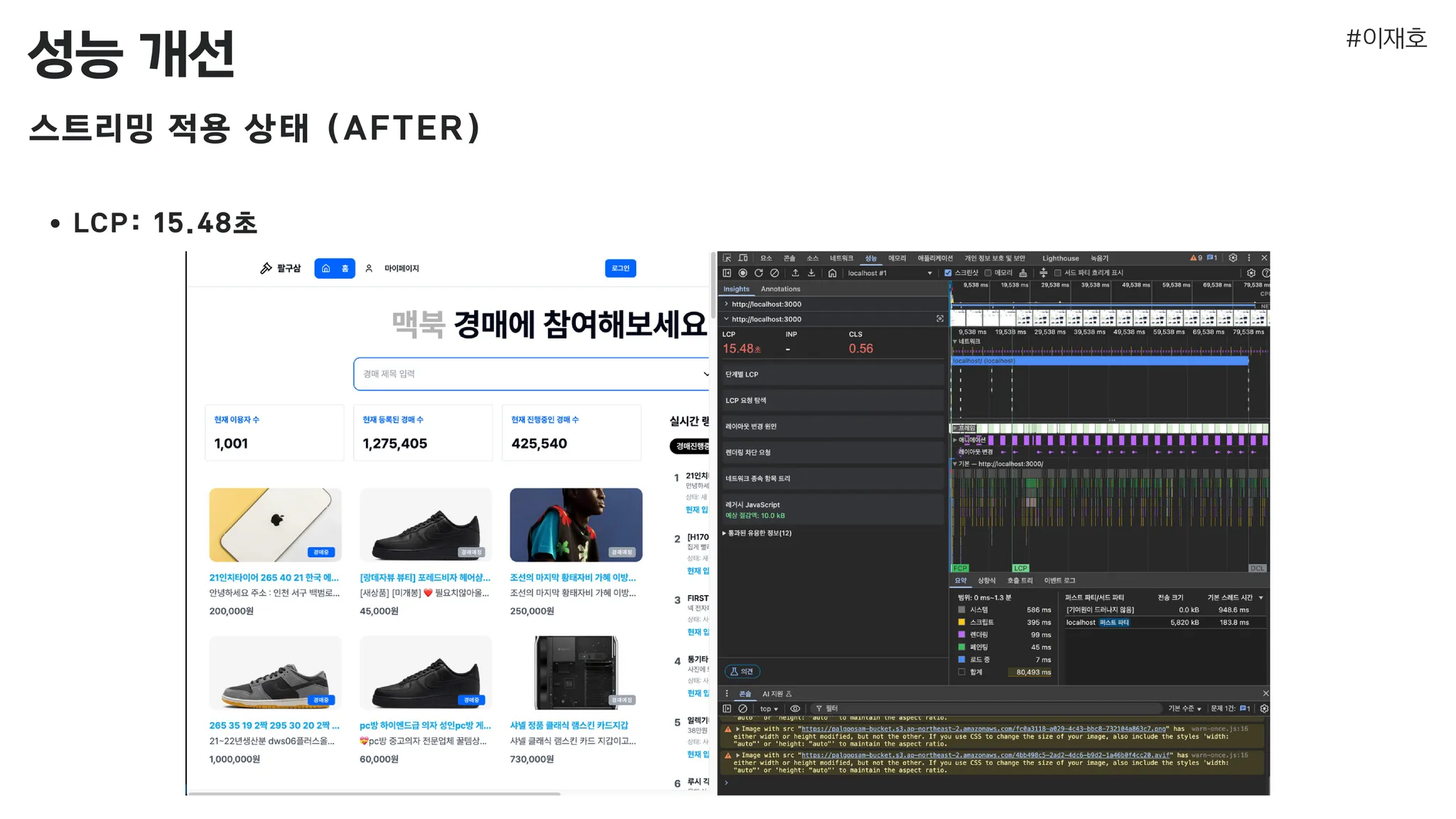Click the performance help question mark icon
This screenshot has width=1456, height=819.
[x=1265, y=273]
